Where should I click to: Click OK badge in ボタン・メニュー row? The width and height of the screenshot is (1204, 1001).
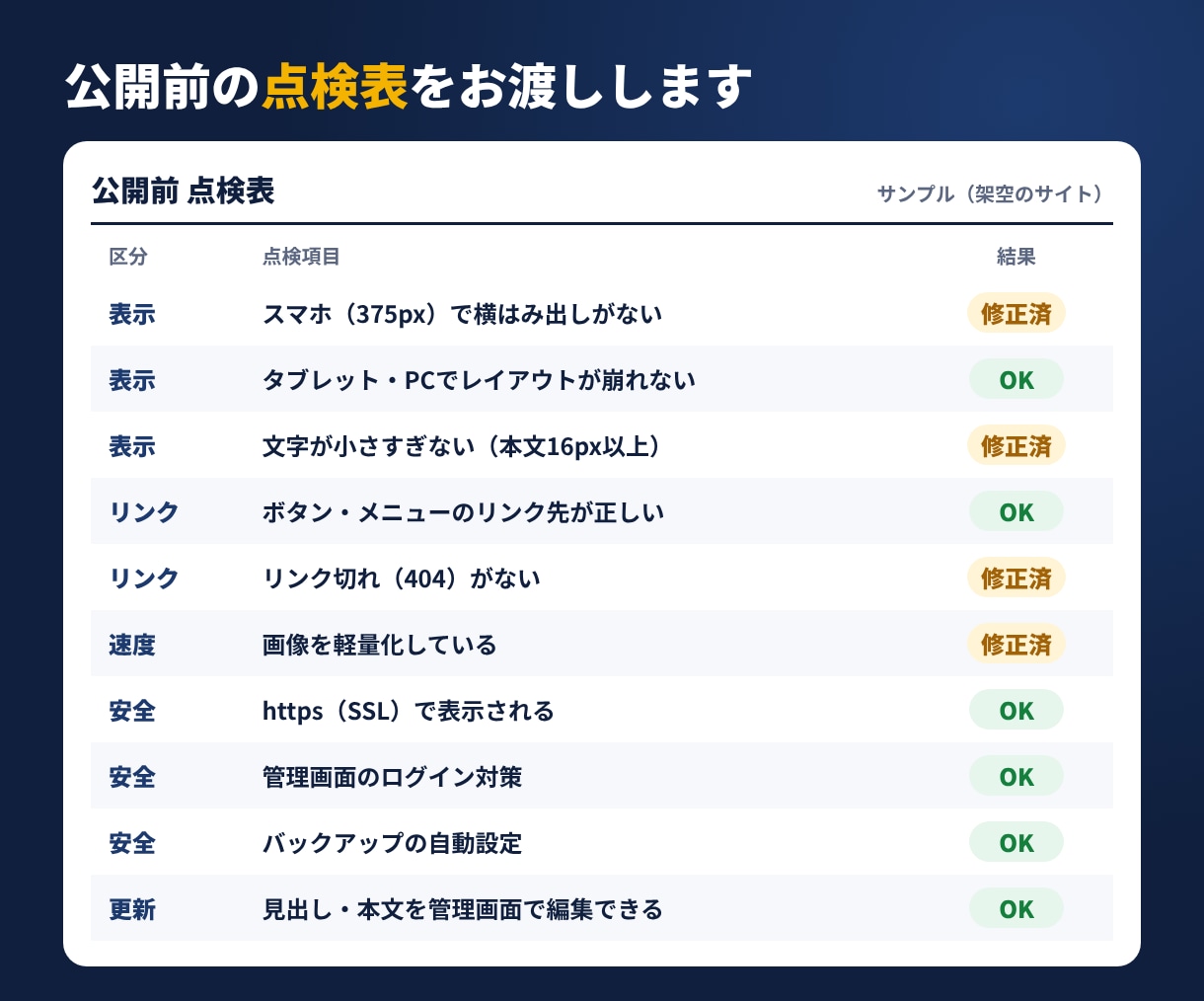coord(1016,512)
